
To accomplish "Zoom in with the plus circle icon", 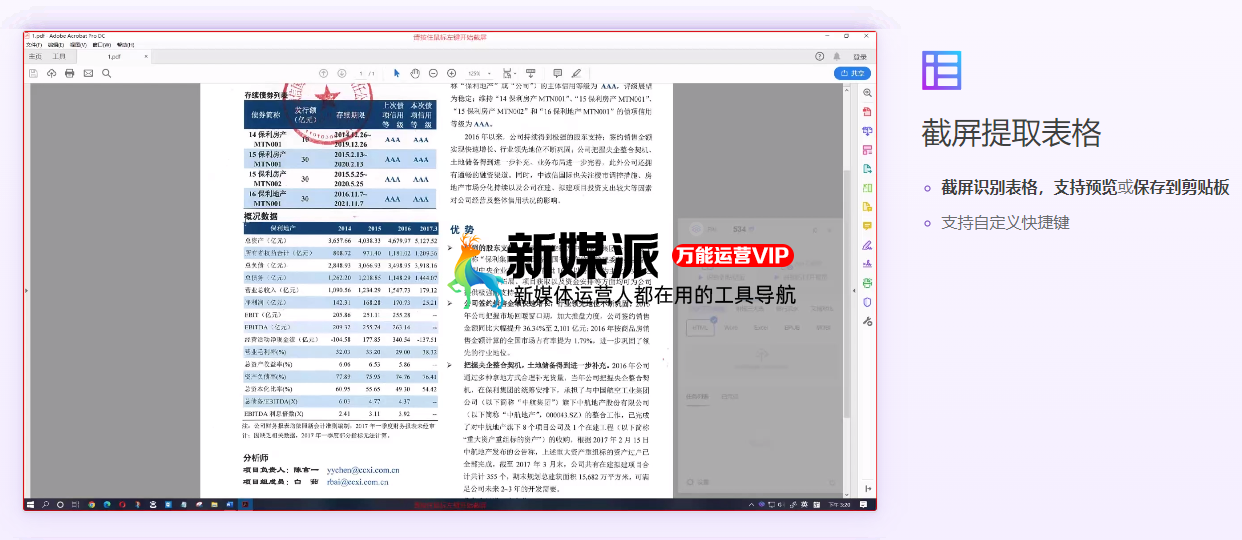I will pos(452,73).
